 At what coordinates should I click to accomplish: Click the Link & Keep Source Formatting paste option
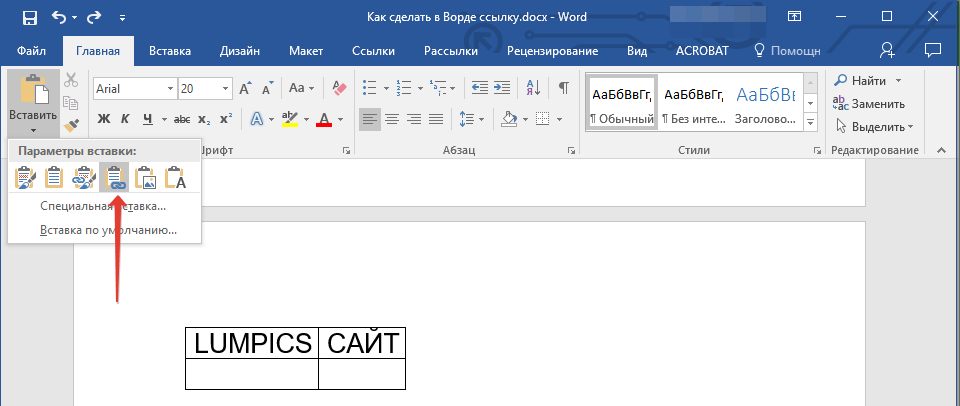[x=85, y=178]
